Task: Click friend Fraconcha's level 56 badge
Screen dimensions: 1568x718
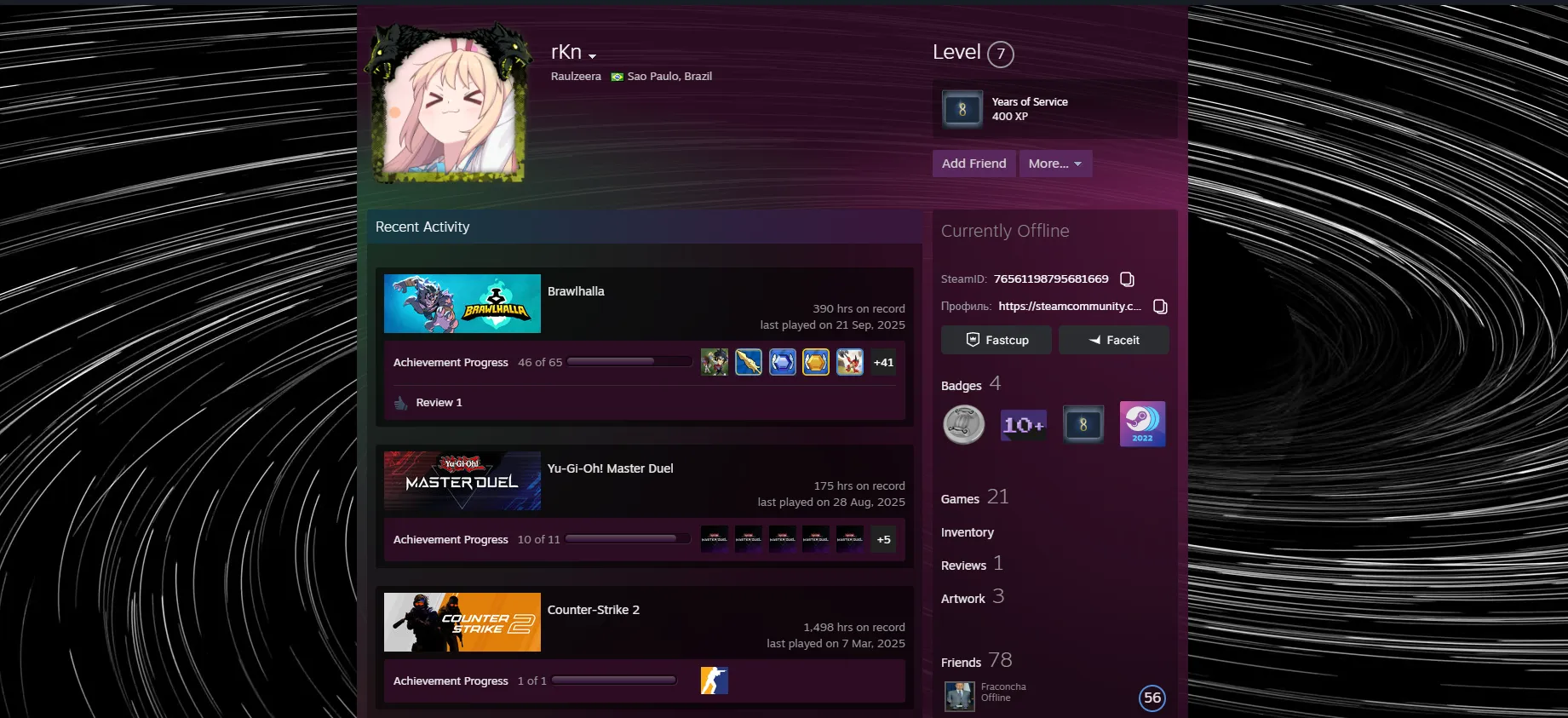Action: (1152, 698)
